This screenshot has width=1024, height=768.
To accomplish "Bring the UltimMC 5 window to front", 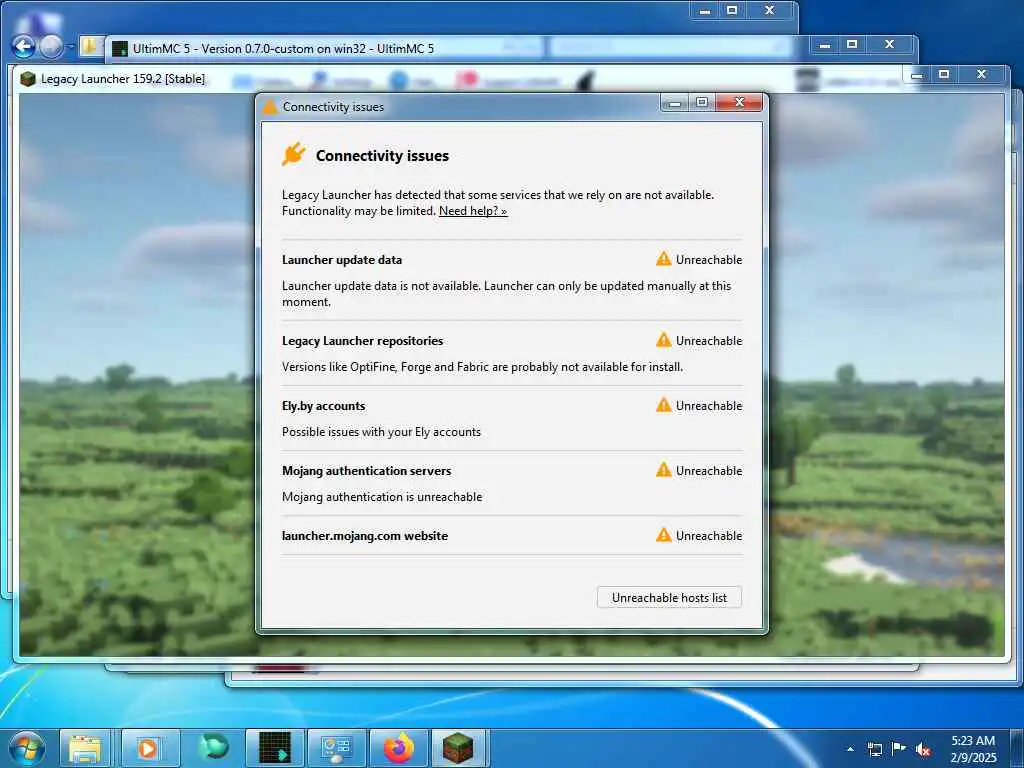I will [x=283, y=48].
